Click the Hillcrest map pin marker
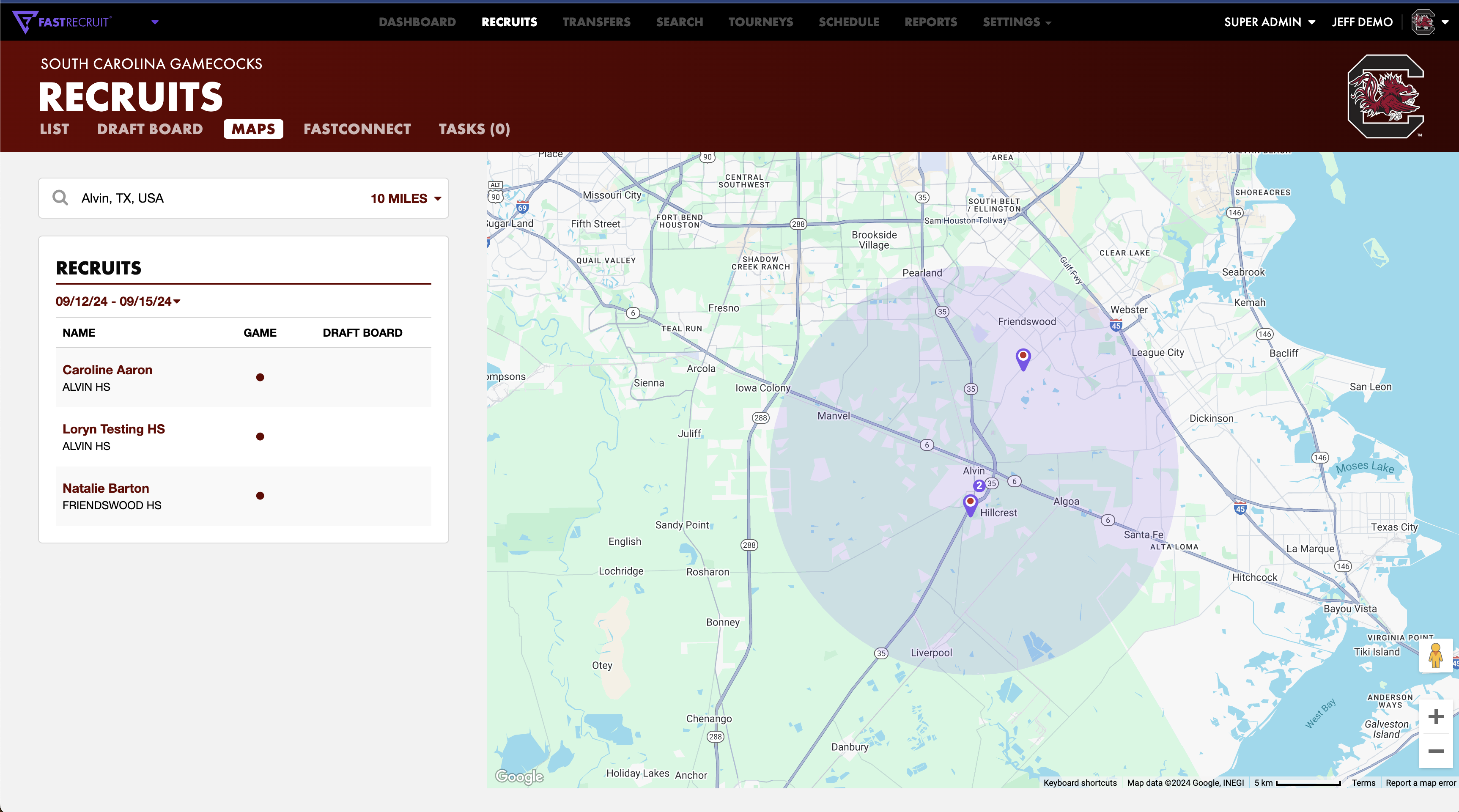Image resolution: width=1459 pixels, height=812 pixels. click(970, 503)
